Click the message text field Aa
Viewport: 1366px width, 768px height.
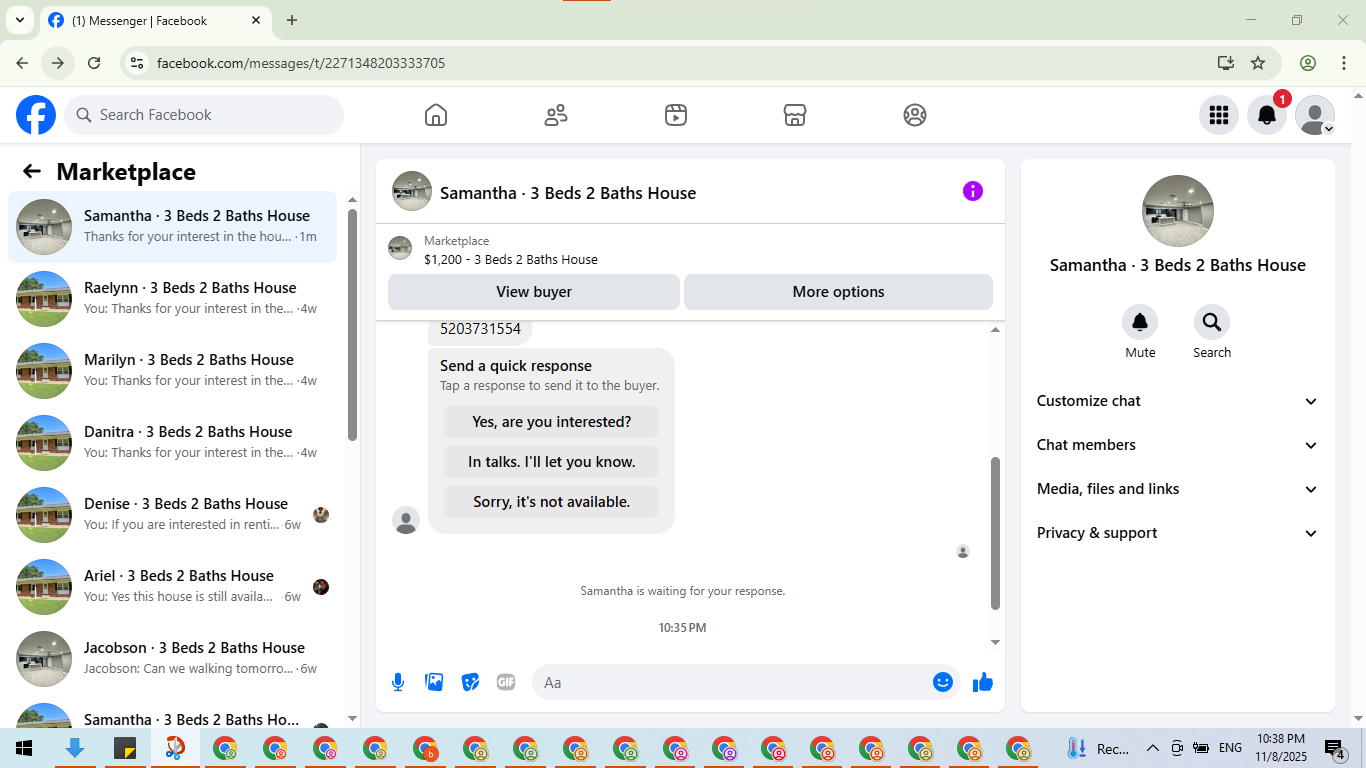732,682
